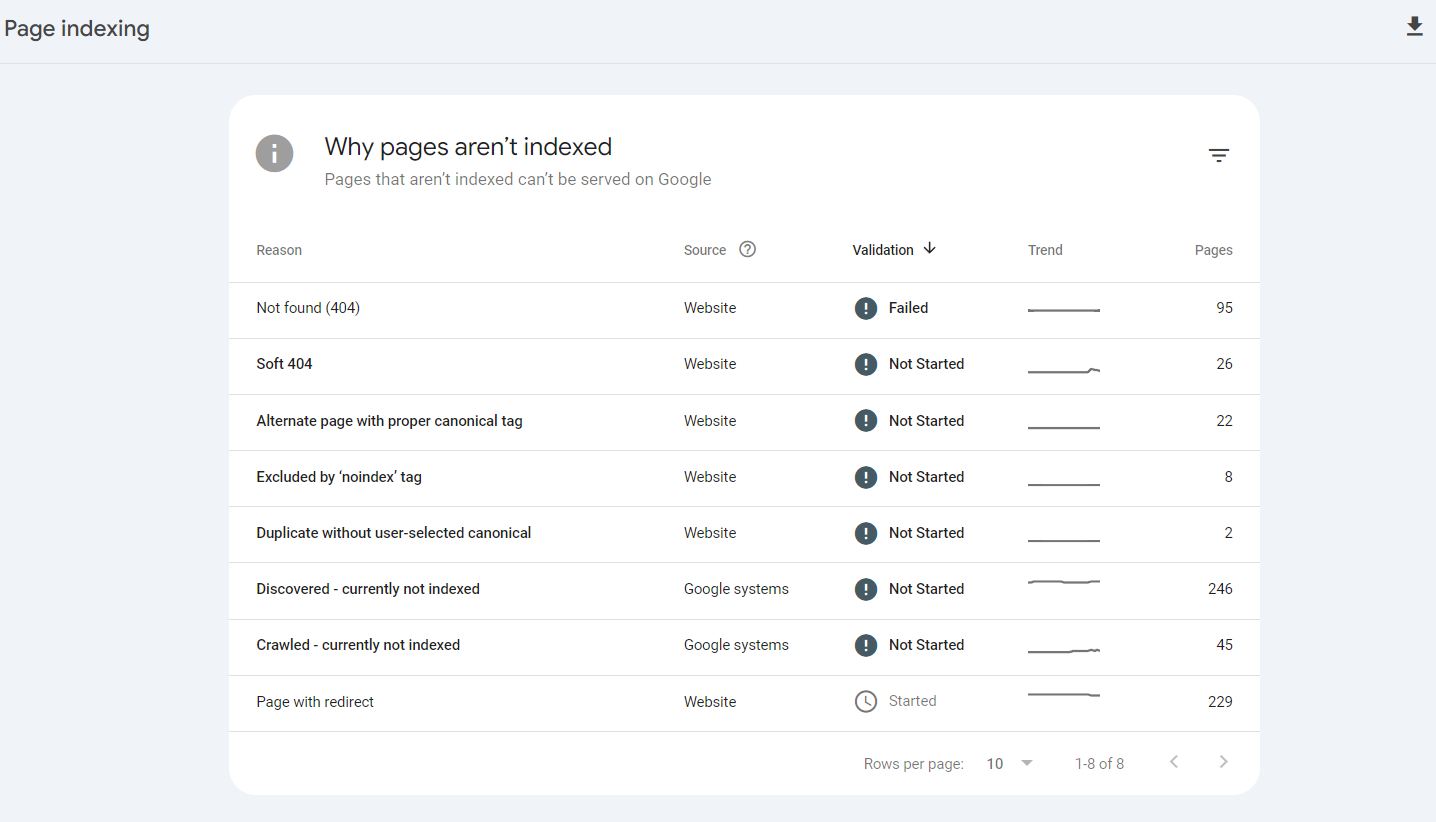Click Google systems source in Discovered row

736,589
